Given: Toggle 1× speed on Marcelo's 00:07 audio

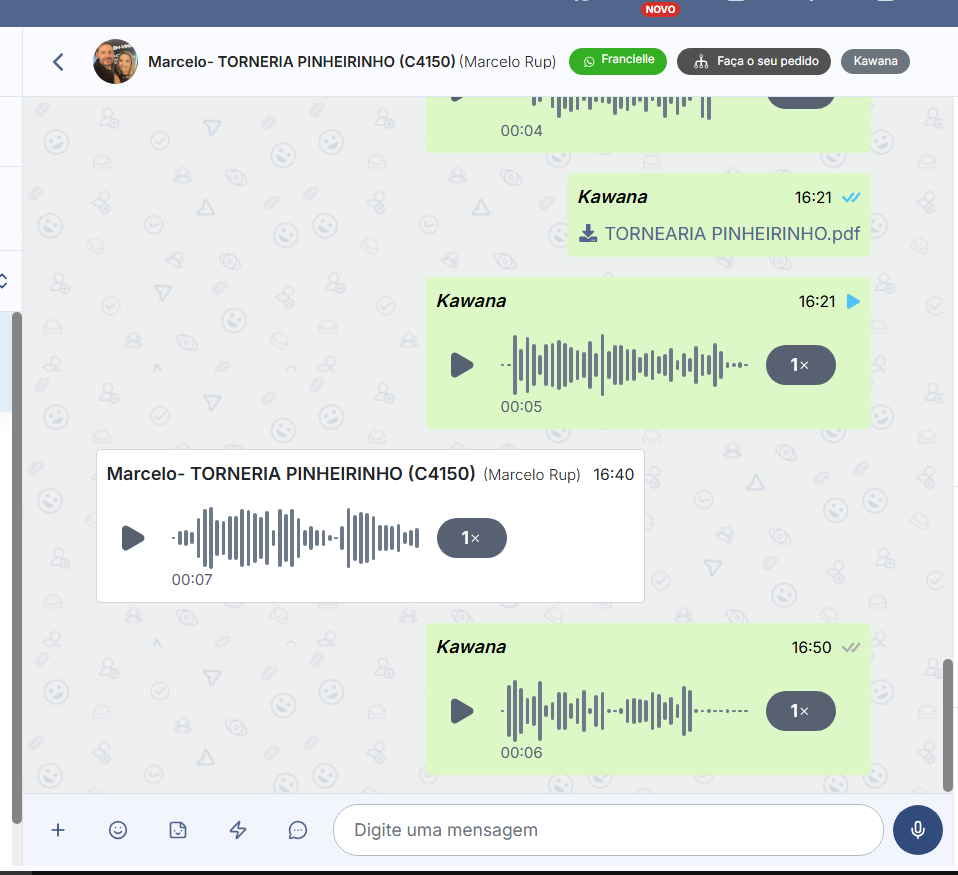Looking at the screenshot, I should pos(471,538).
